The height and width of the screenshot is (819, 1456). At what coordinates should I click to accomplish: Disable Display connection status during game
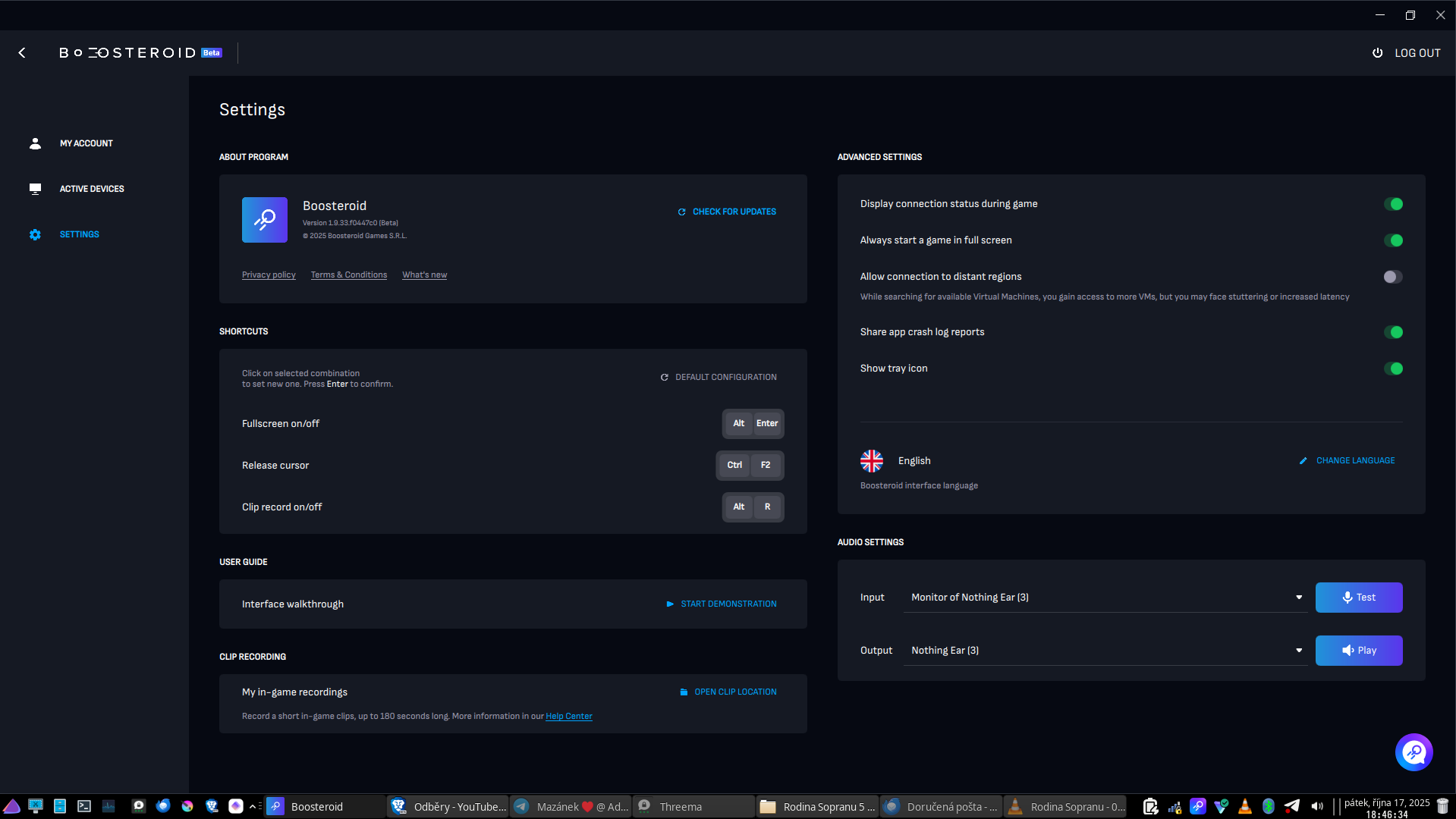pyautogui.click(x=1393, y=204)
